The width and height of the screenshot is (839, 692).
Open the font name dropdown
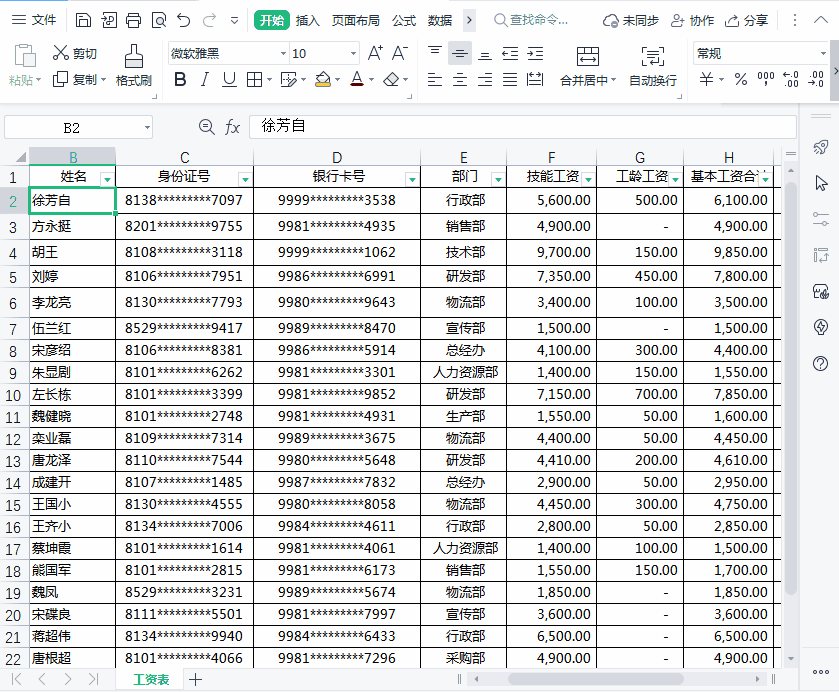coord(284,54)
